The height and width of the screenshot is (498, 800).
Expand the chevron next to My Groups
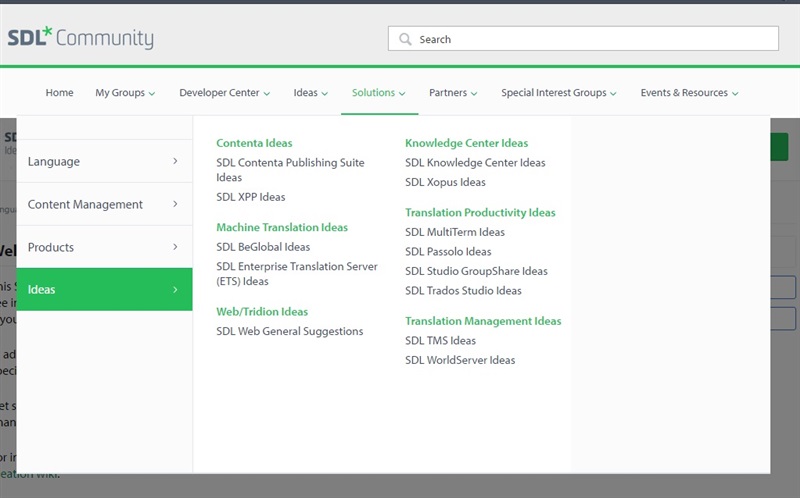(152, 93)
